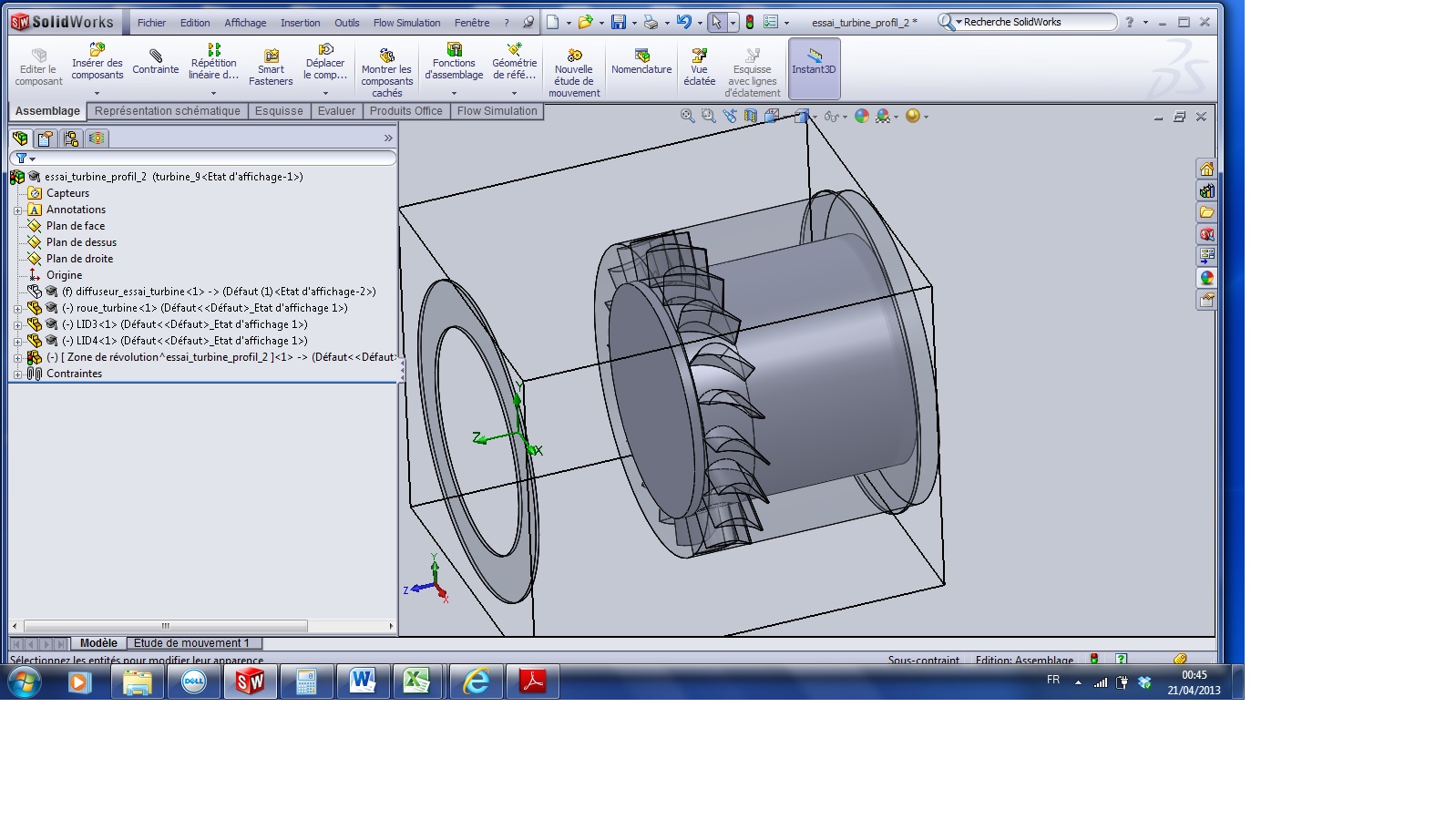Click the Windows Start button
Viewport: 1456px width, 820px height.
tap(25, 682)
